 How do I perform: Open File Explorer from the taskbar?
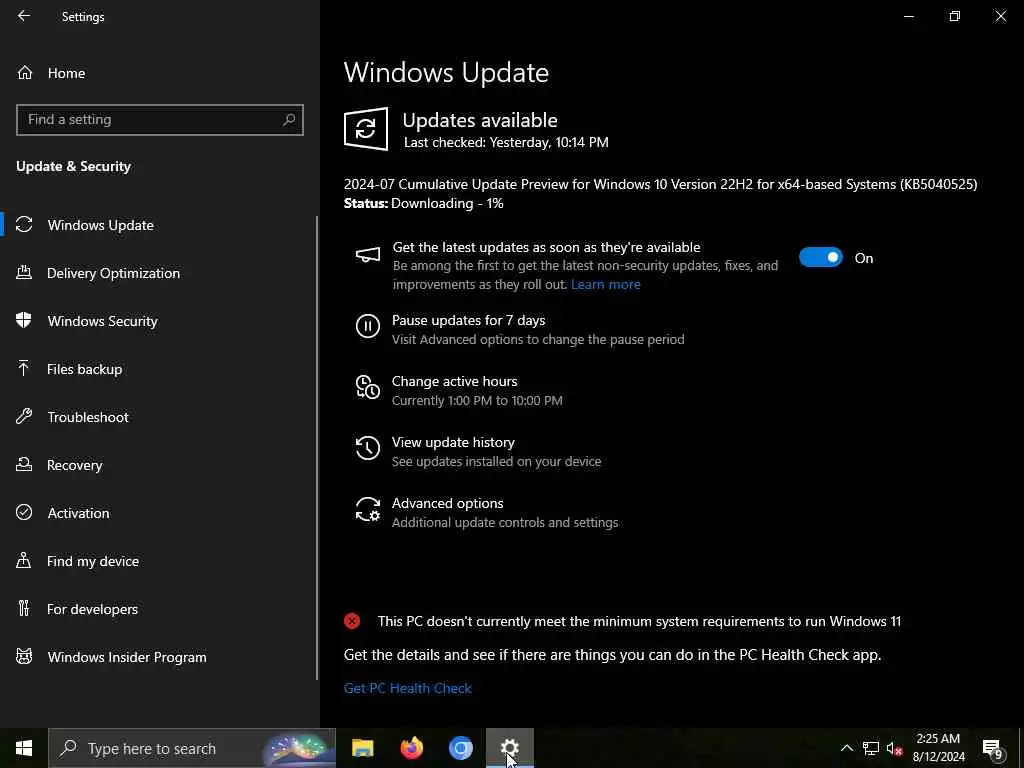coord(363,748)
